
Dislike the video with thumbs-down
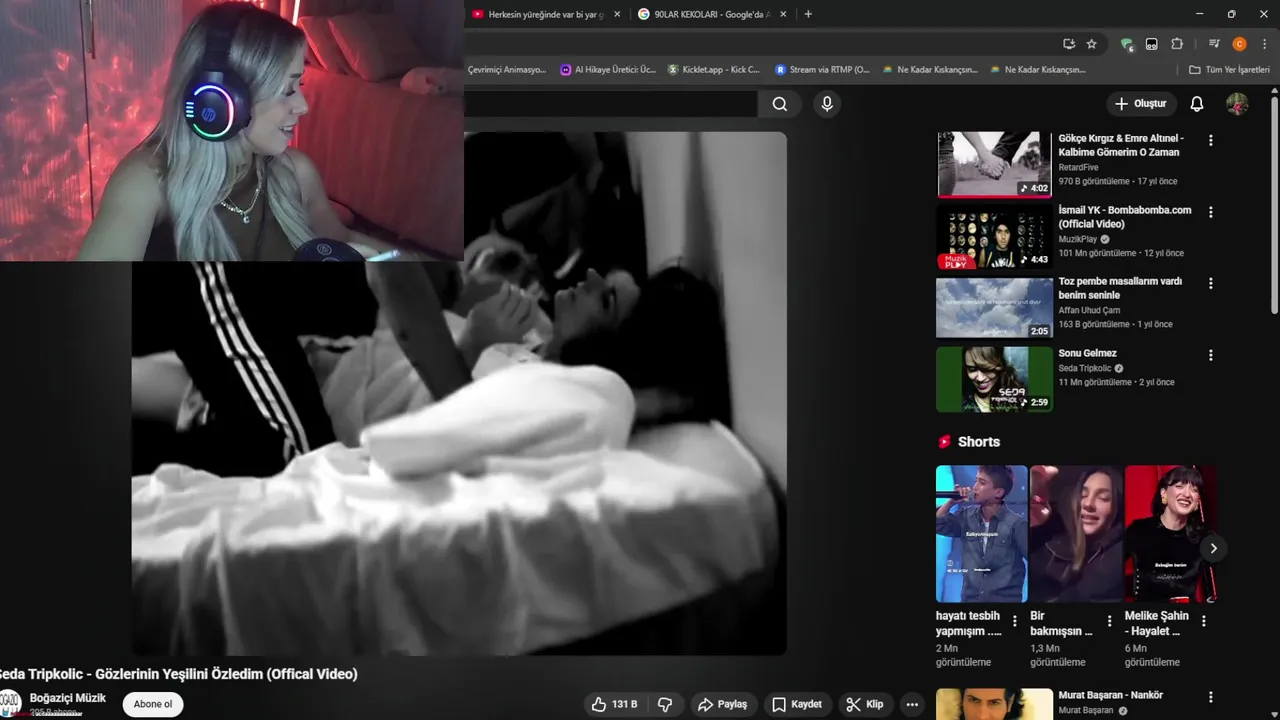[x=665, y=704]
